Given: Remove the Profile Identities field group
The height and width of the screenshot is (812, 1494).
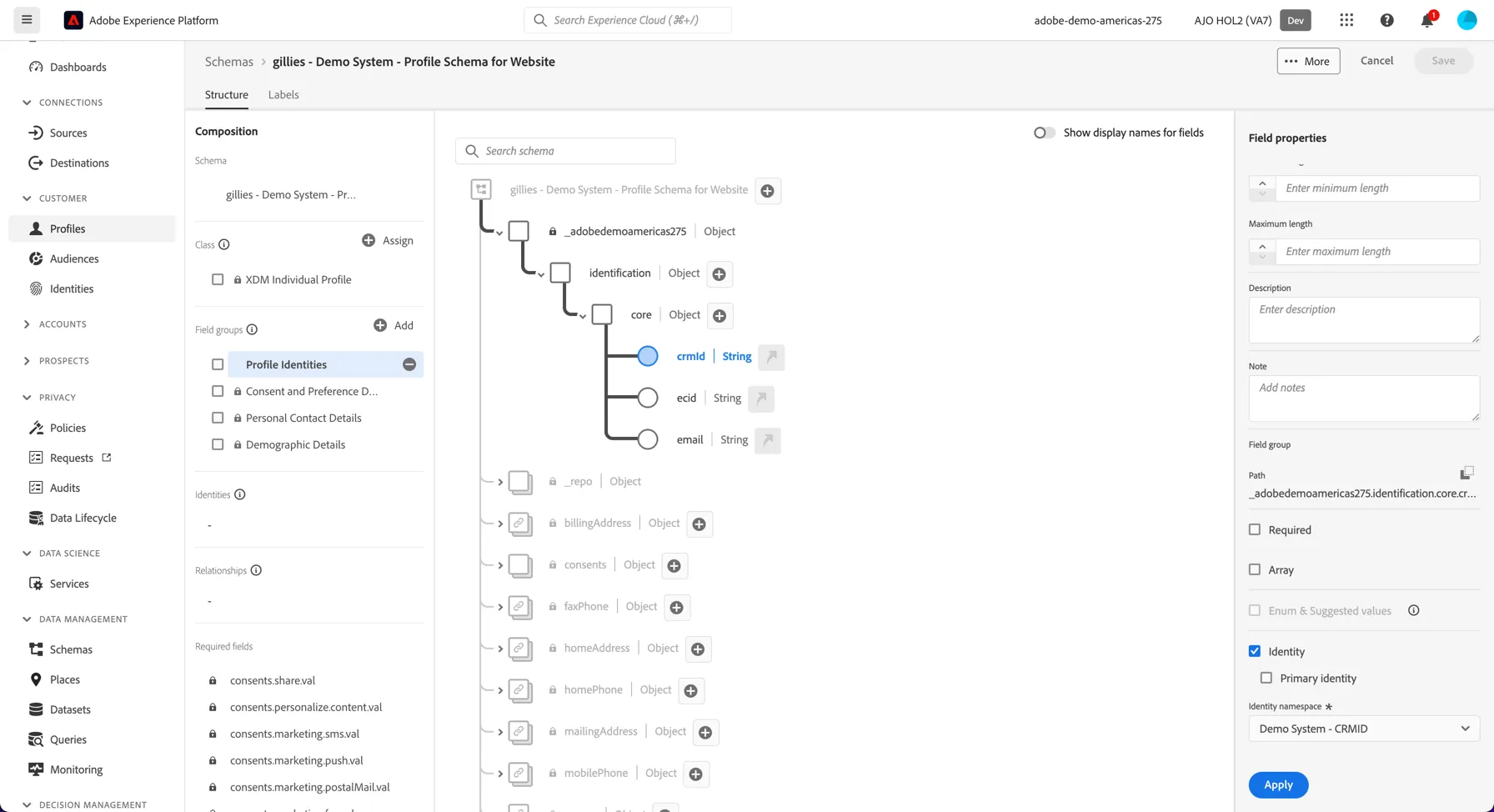Looking at the screenshot, I should pos(409,364).
